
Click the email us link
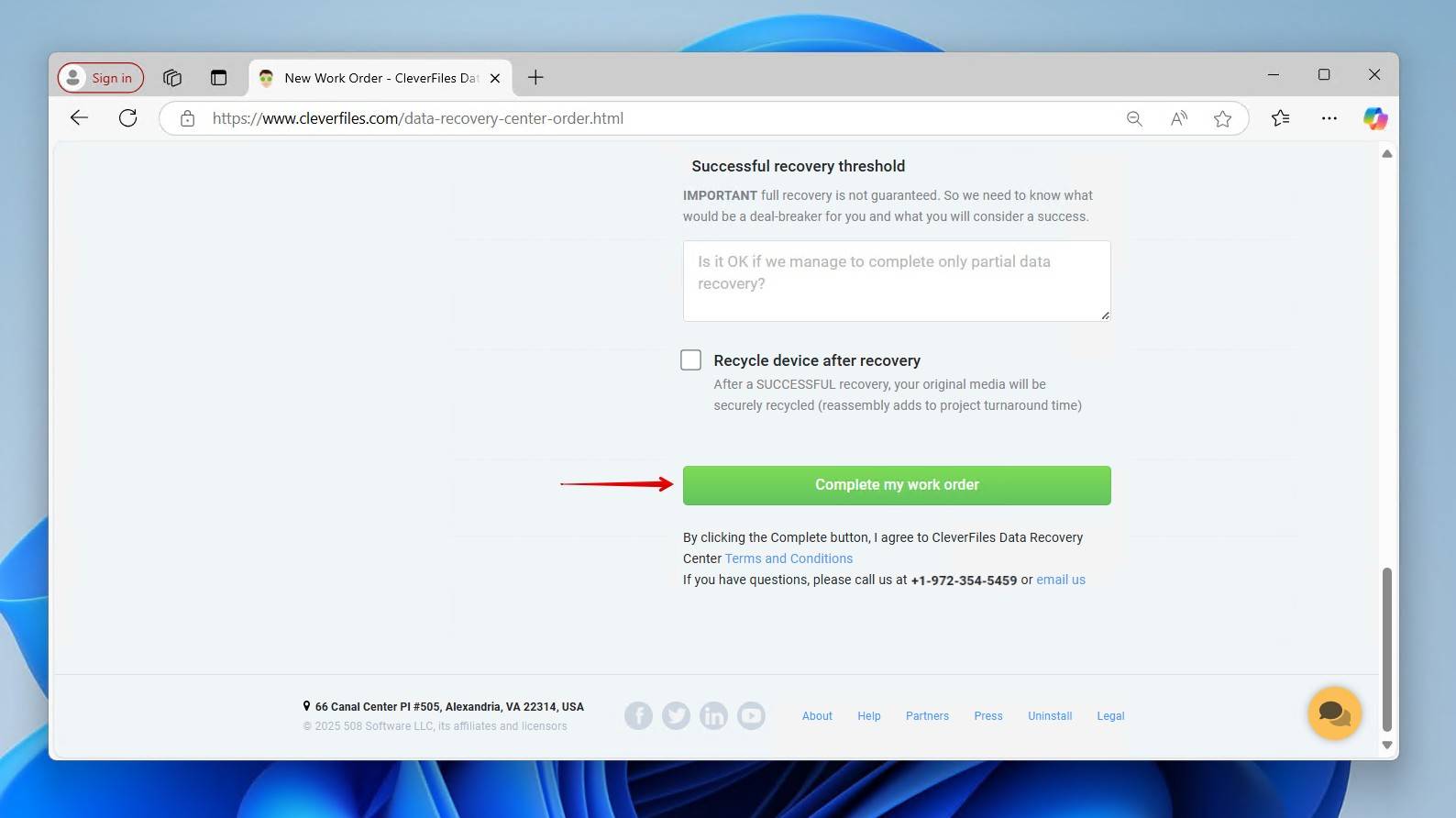[1061, 580]
